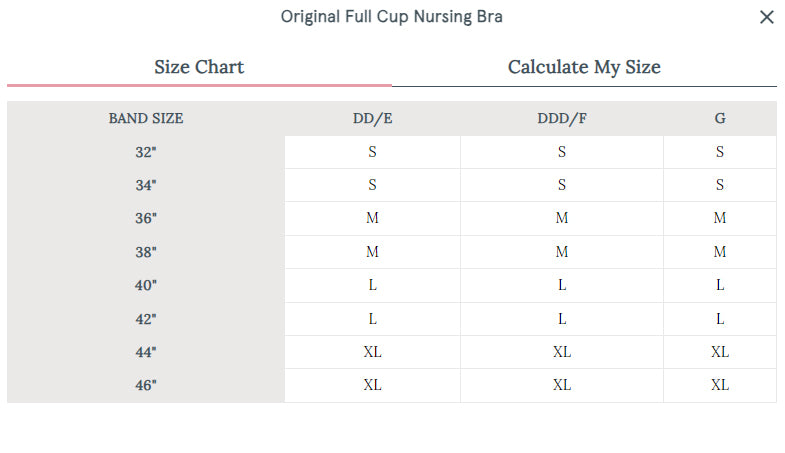Viewport: 785px width, 453px height.
Task: Select the 40" band size row label
Action: tap(146, 285)
